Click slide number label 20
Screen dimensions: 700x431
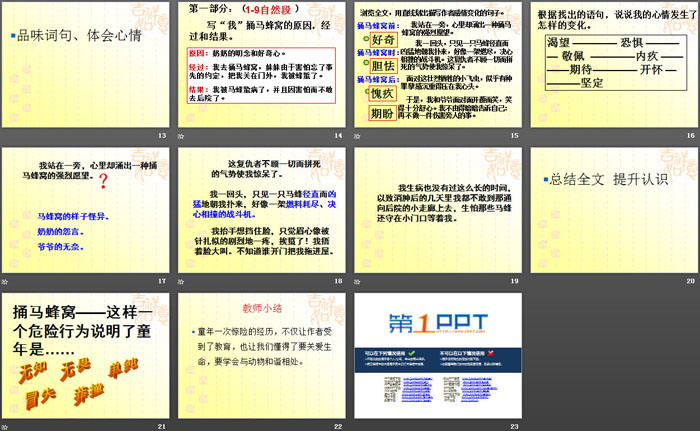point(691,281)
